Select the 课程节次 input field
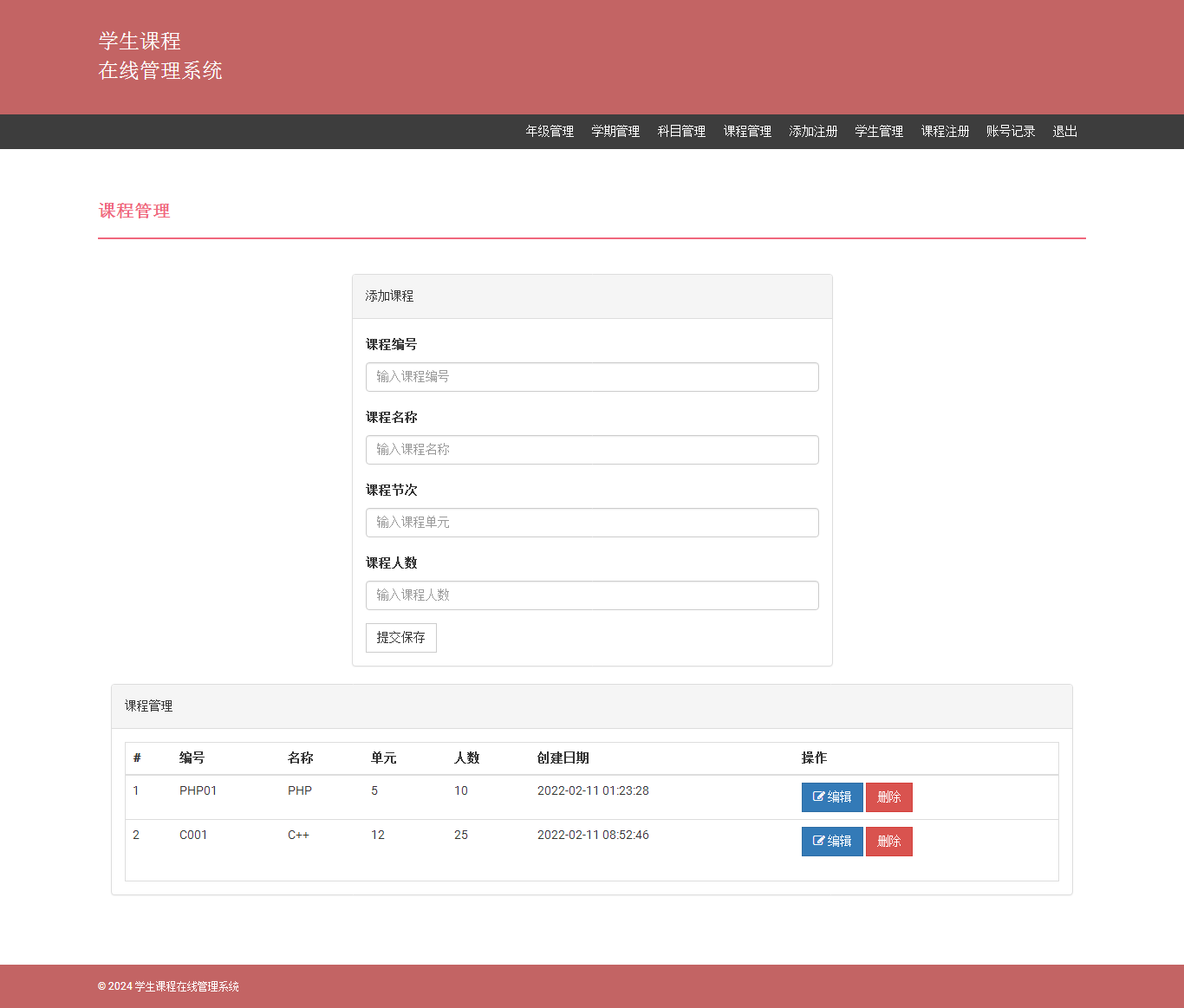The image size is (1184, 1008). [592, 523]
